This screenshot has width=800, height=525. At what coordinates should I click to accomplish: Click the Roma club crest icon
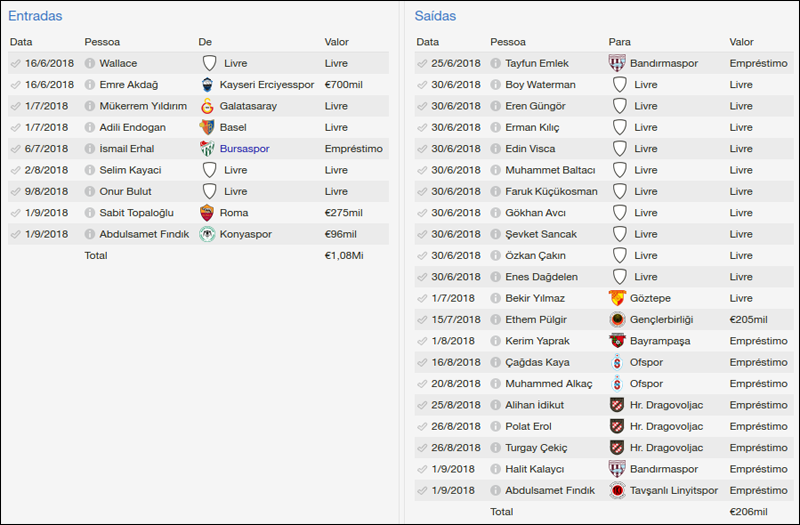208,213
